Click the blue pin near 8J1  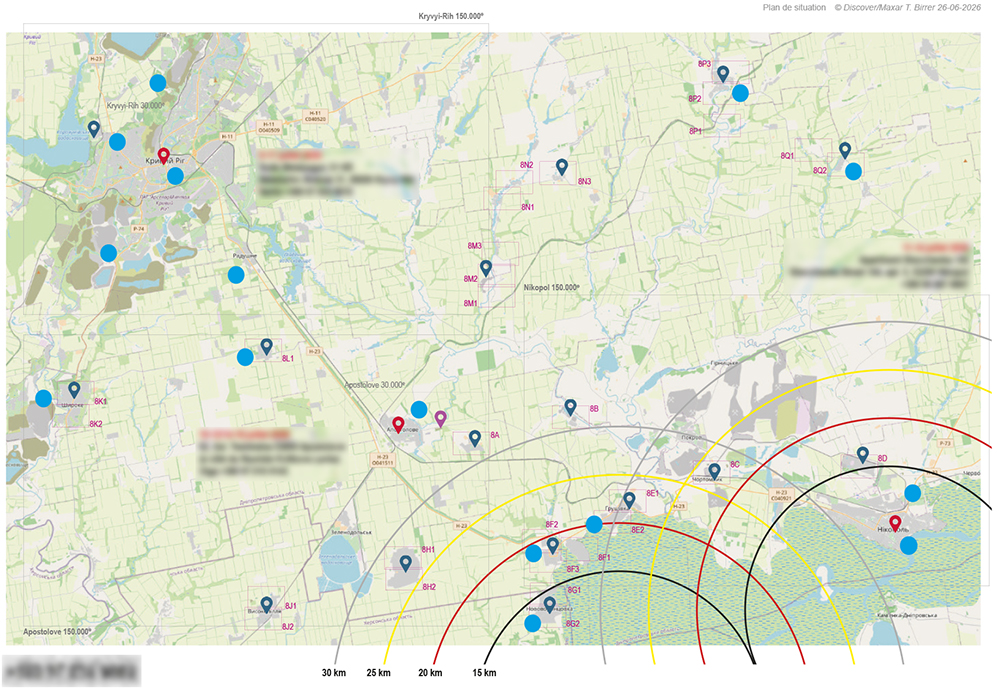(267, 604)
